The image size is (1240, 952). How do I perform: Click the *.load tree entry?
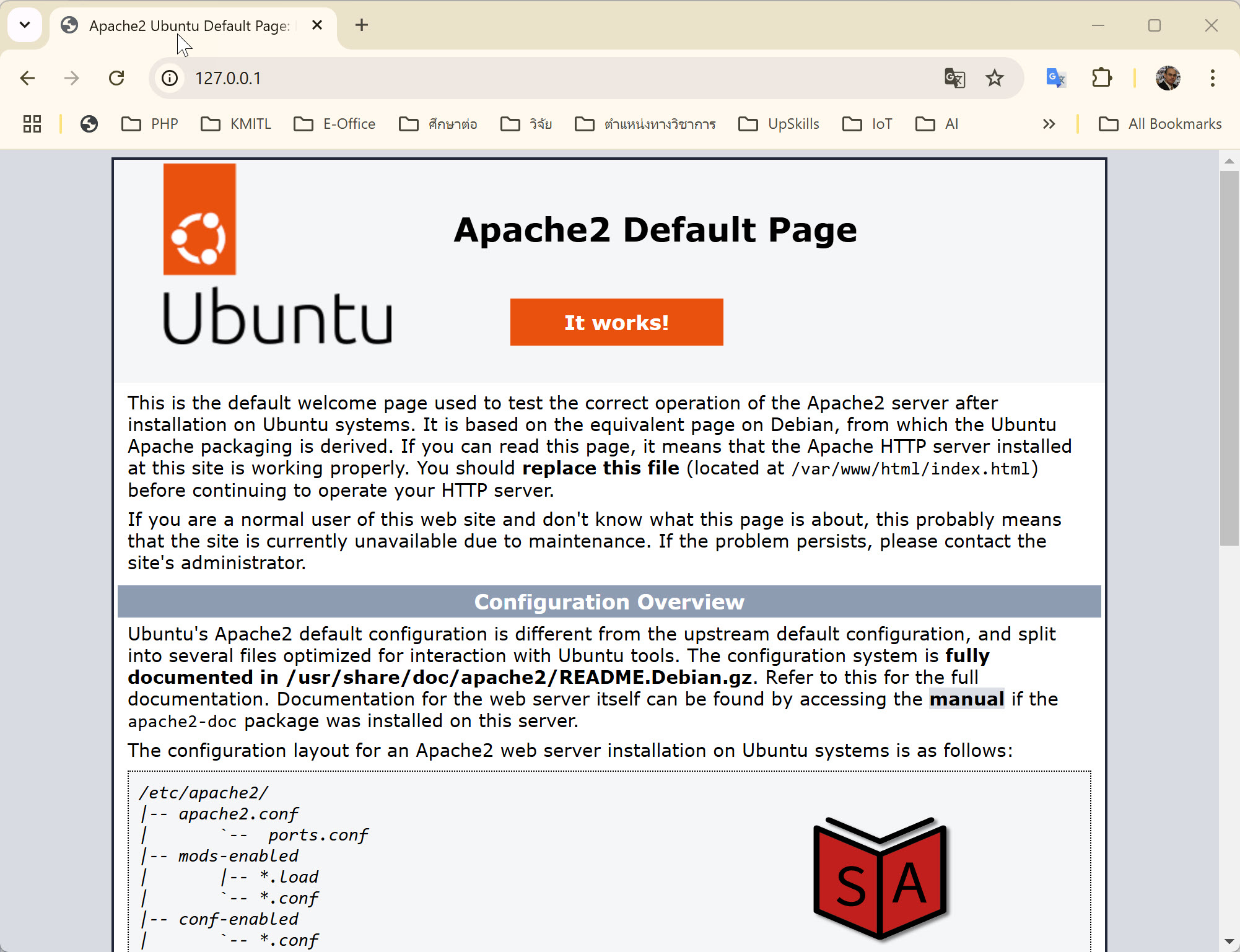(289, 877)
